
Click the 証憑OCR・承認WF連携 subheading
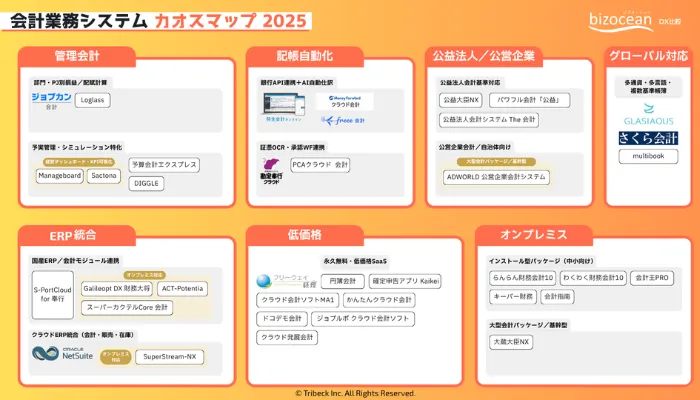(292, 147)
